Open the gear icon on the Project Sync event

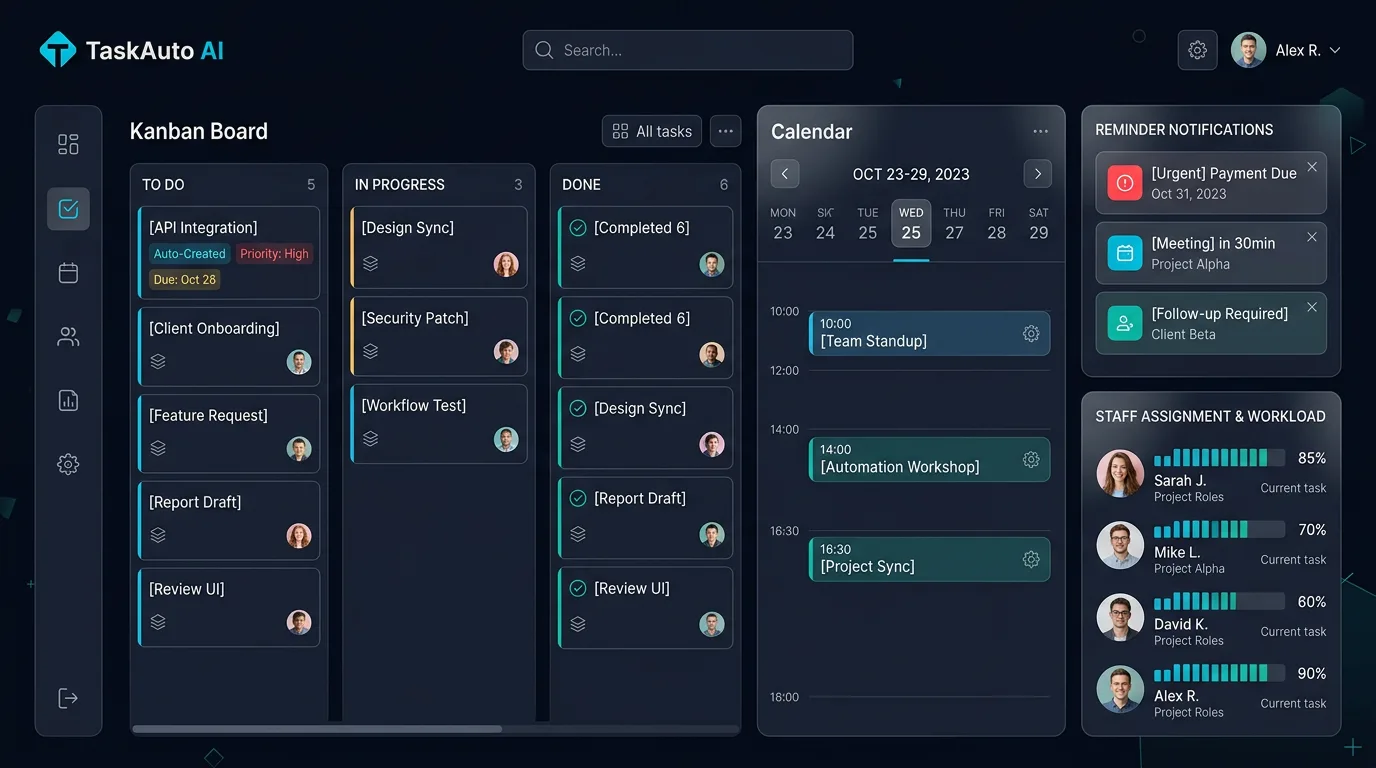coord(1031,559)
